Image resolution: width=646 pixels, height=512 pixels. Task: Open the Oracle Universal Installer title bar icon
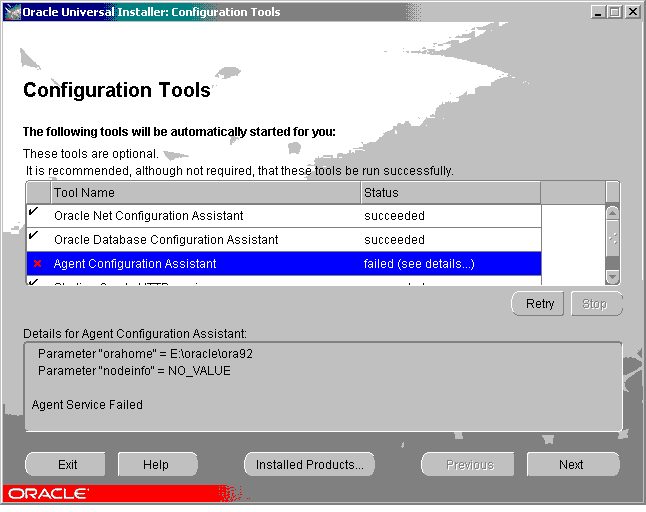[x=12, y=12]
